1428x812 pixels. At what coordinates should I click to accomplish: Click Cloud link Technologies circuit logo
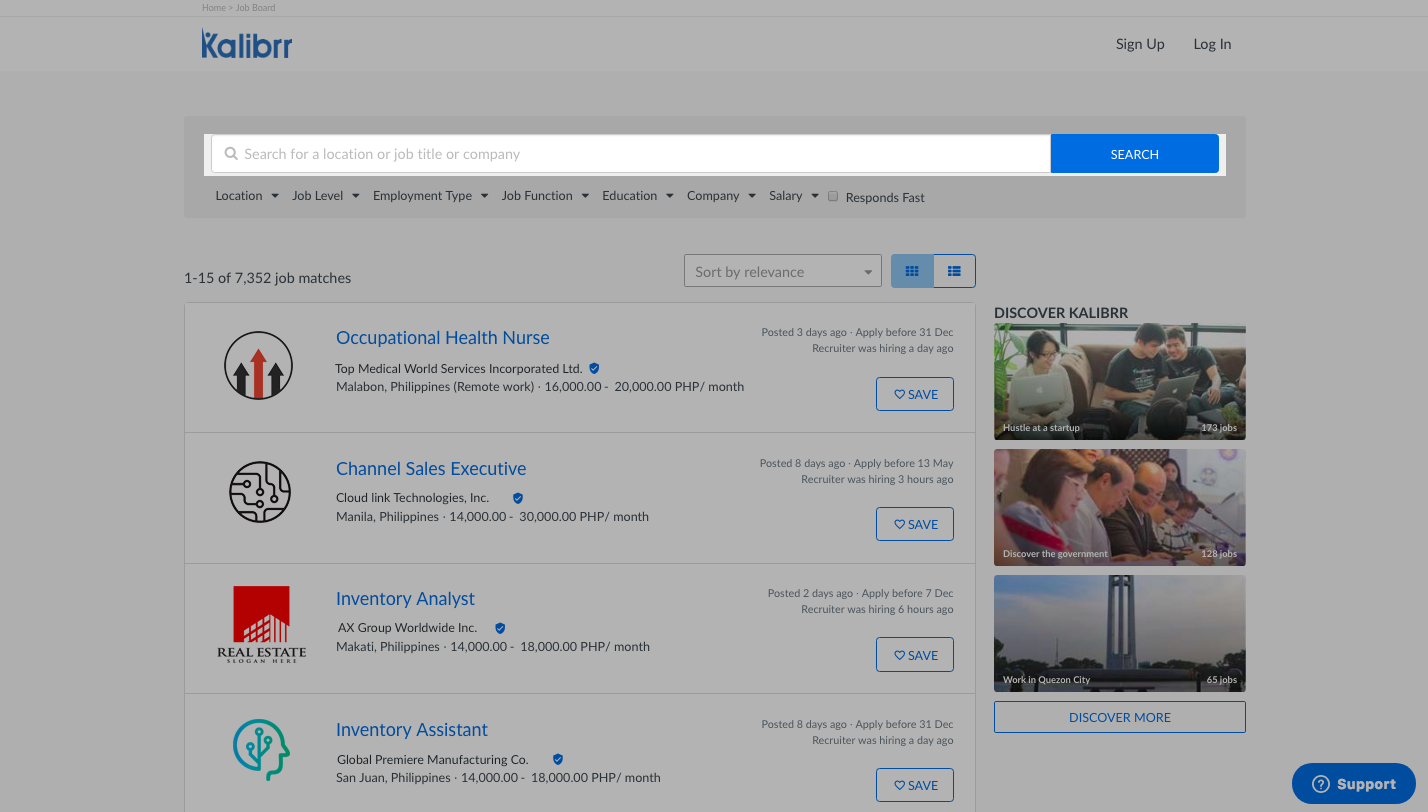tap(260, 492)
